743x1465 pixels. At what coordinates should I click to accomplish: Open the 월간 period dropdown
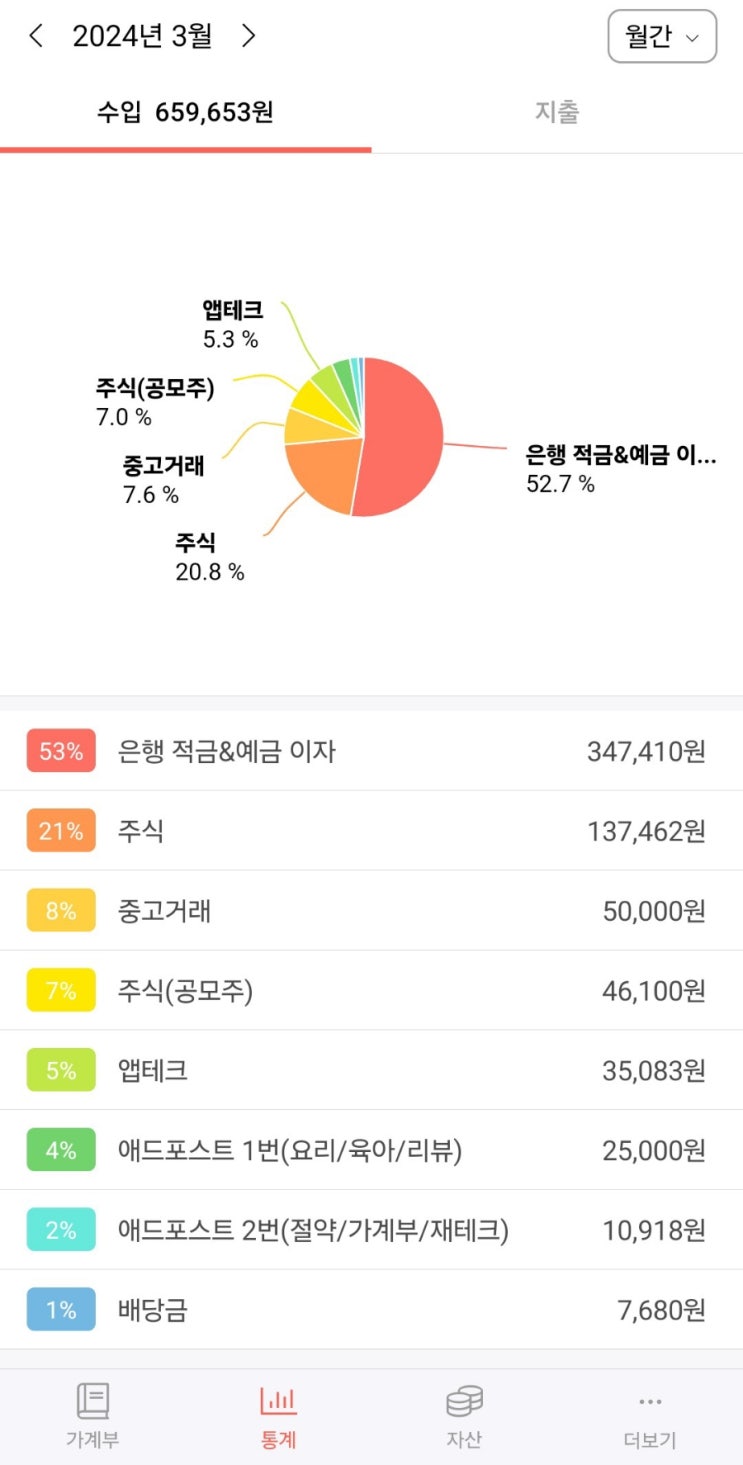tap(662, 37)
